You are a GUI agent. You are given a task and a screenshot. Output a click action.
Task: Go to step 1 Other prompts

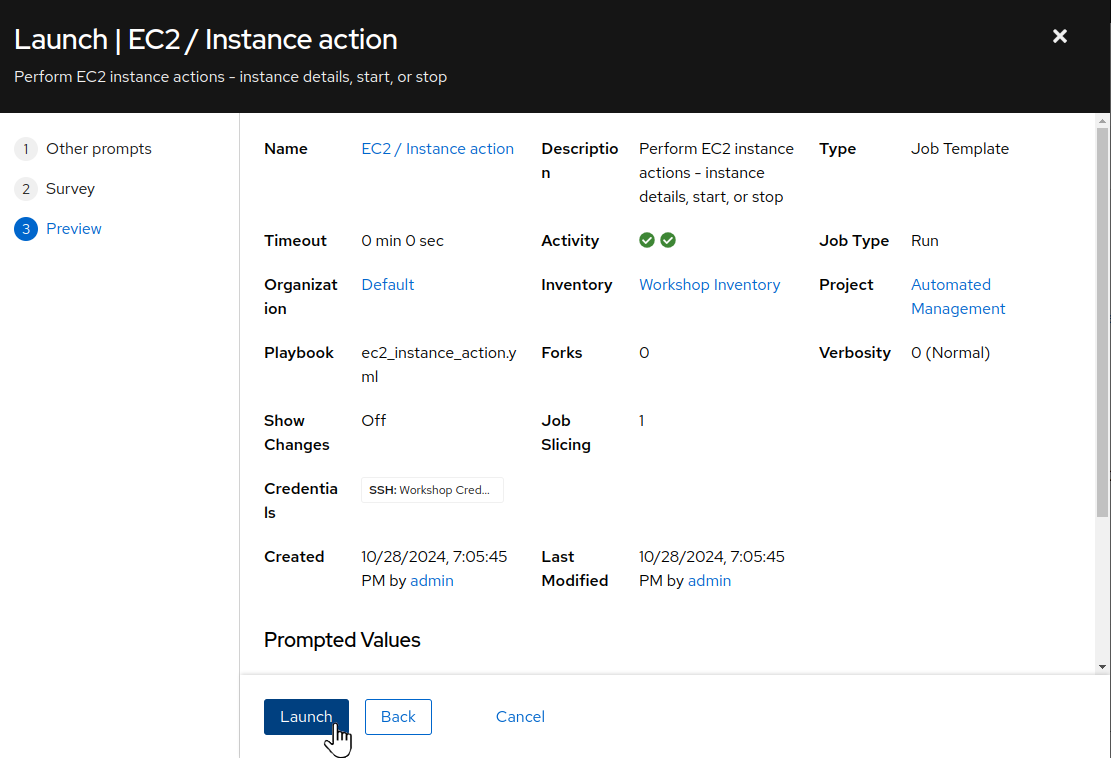coord(83,149)
